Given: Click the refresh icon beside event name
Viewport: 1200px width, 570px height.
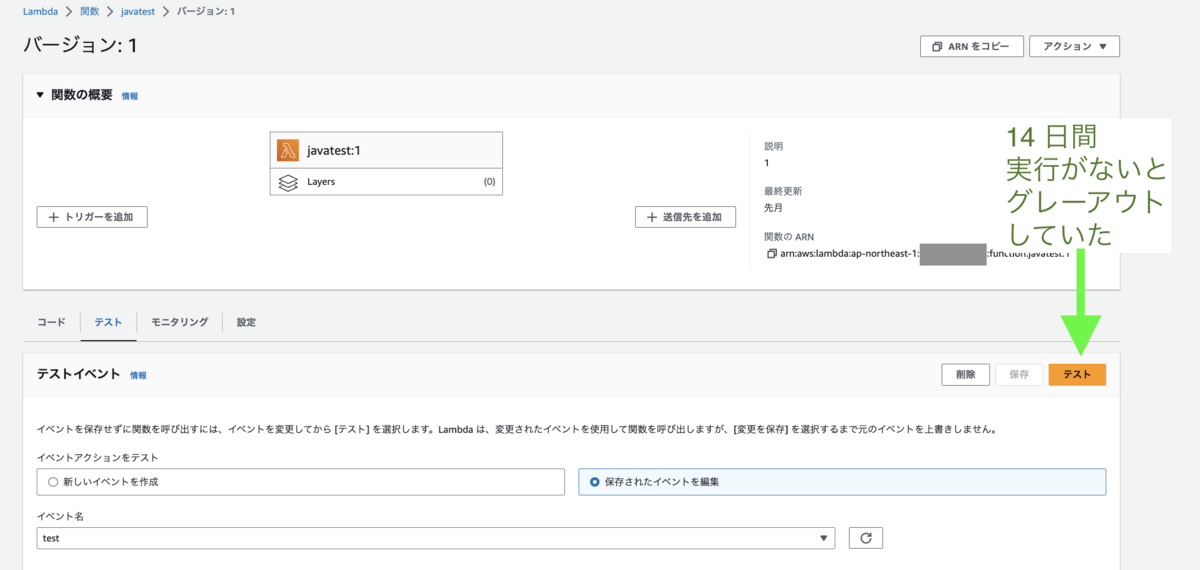Looking at the screenshot, I should 866,538.
